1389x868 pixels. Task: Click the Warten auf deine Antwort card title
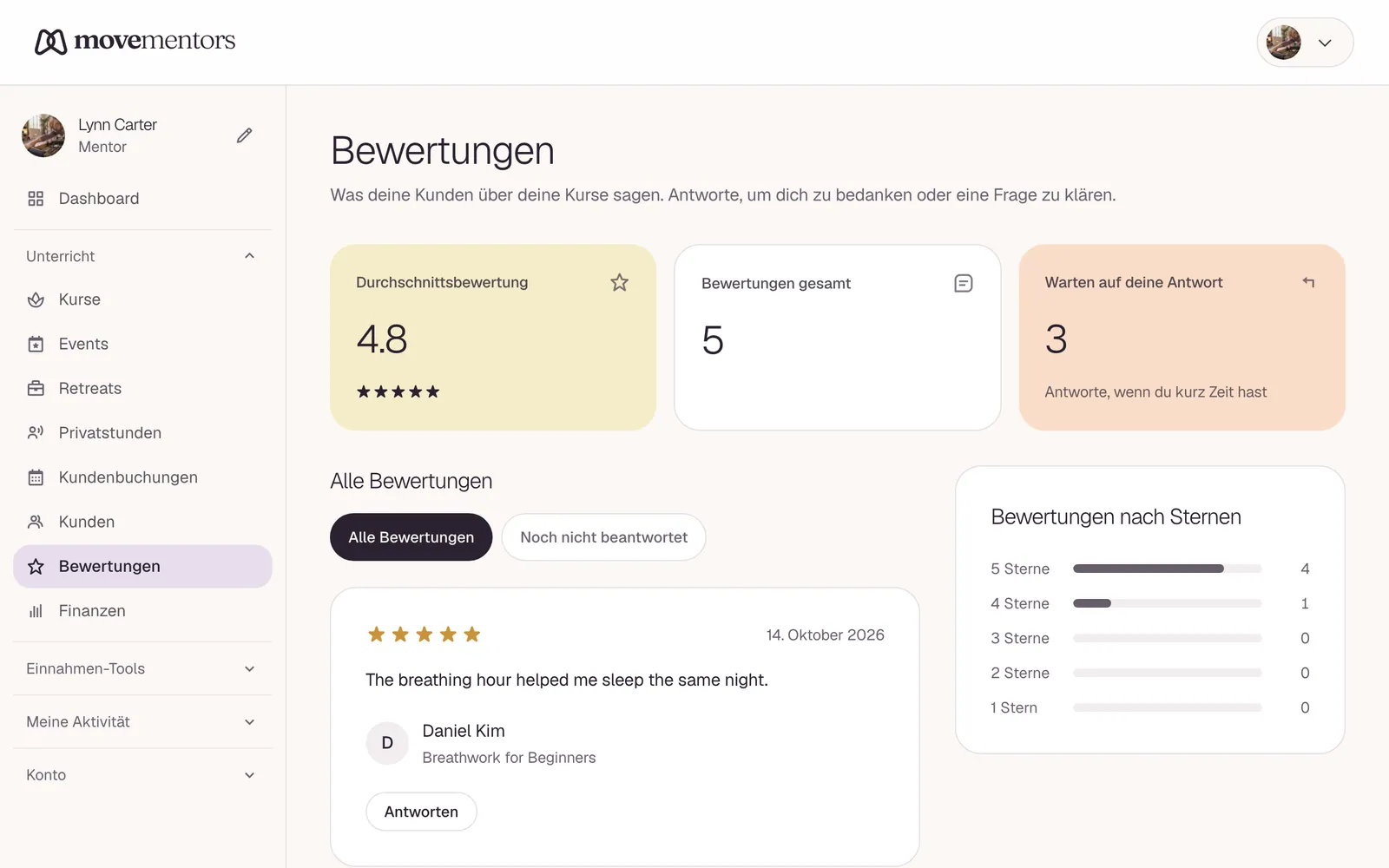pos(1134,282)
